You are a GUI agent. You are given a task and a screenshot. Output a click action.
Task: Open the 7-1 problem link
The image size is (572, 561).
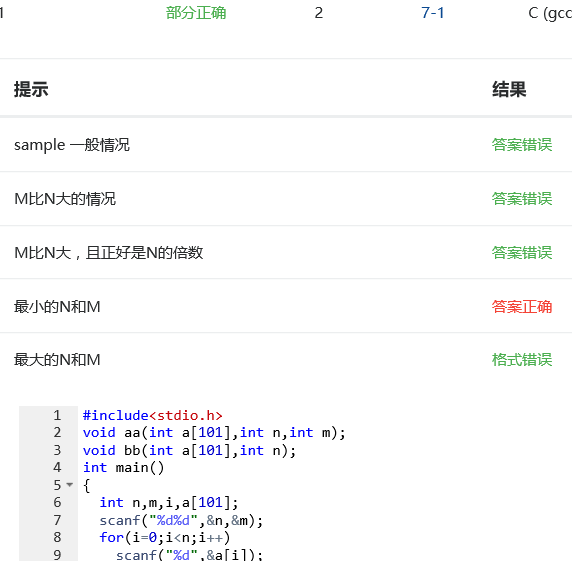(433, 13)
